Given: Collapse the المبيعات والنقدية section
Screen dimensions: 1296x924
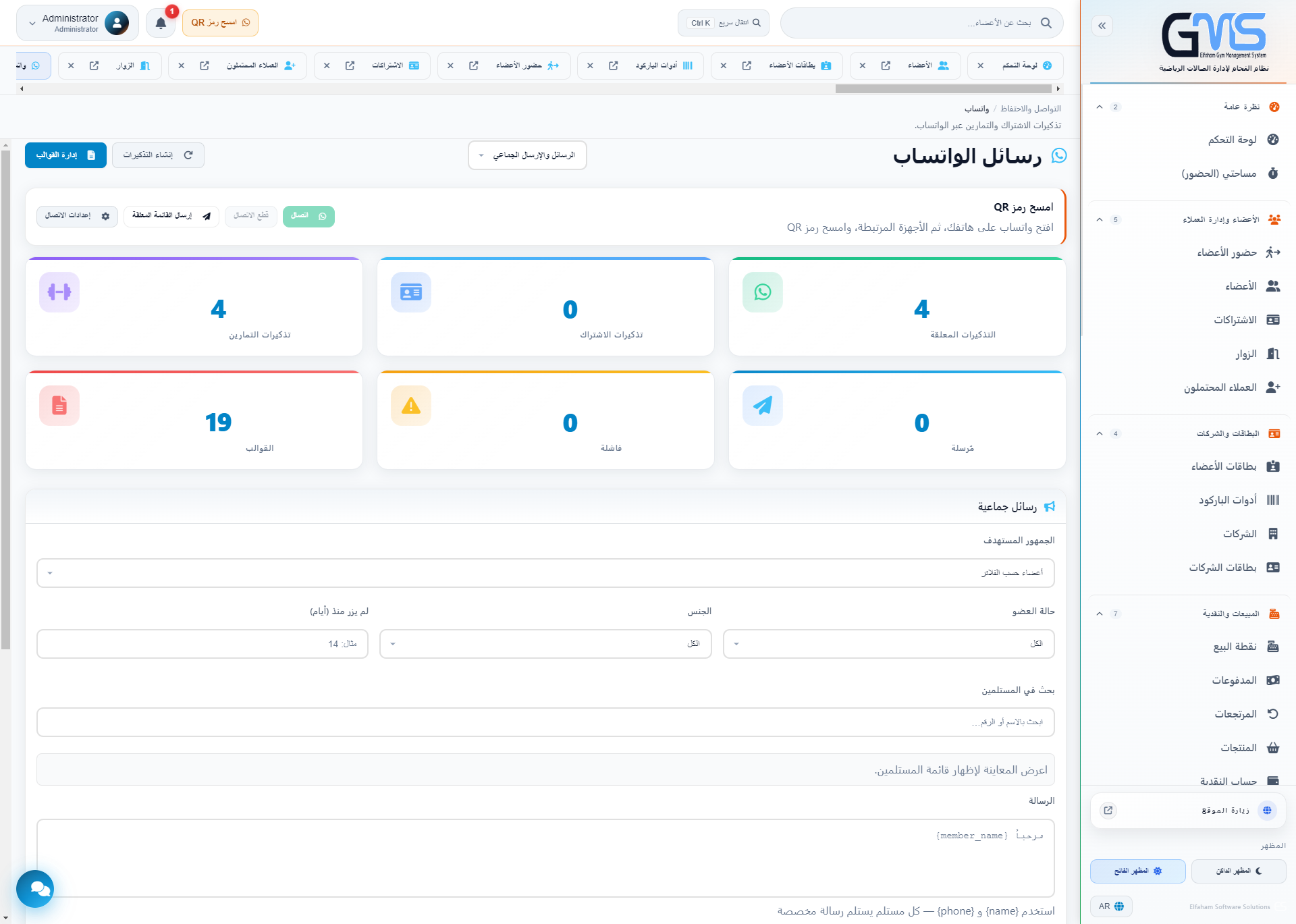Looking at the screenshot, I should (x=1100, y=614).
